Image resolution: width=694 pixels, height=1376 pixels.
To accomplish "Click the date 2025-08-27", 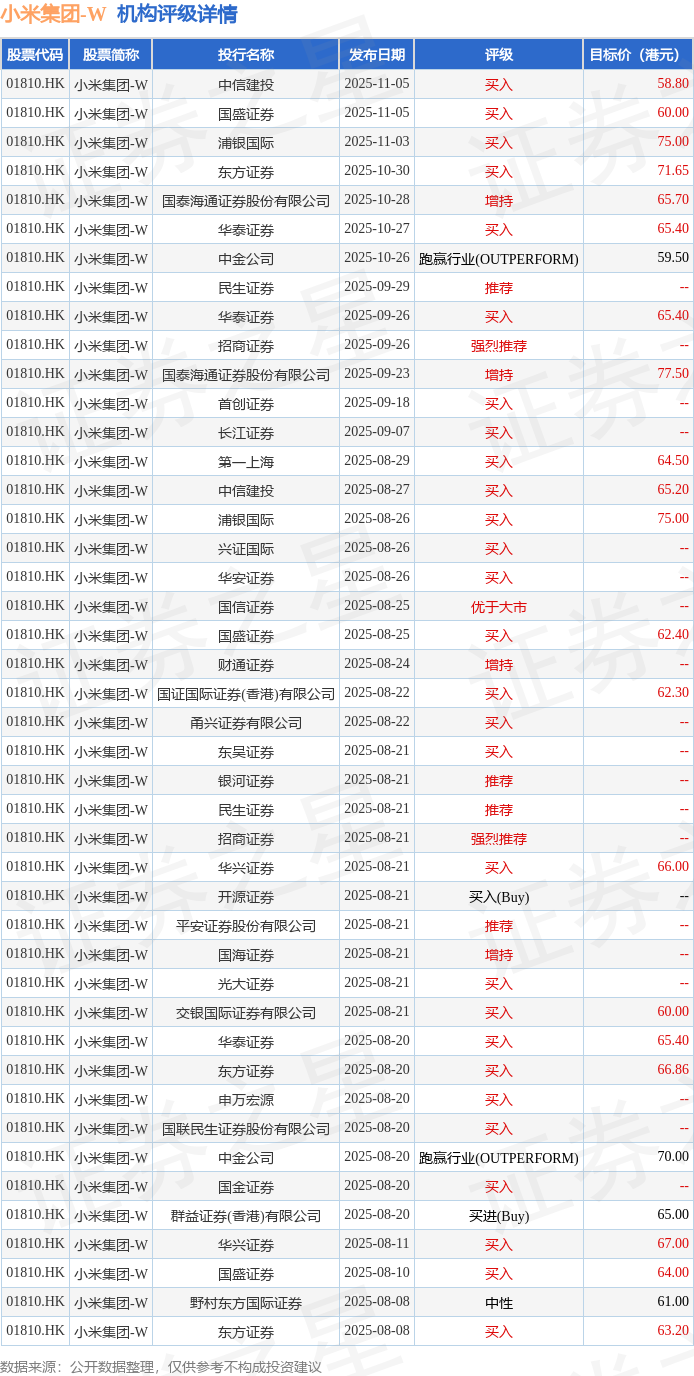I will 377,490.
